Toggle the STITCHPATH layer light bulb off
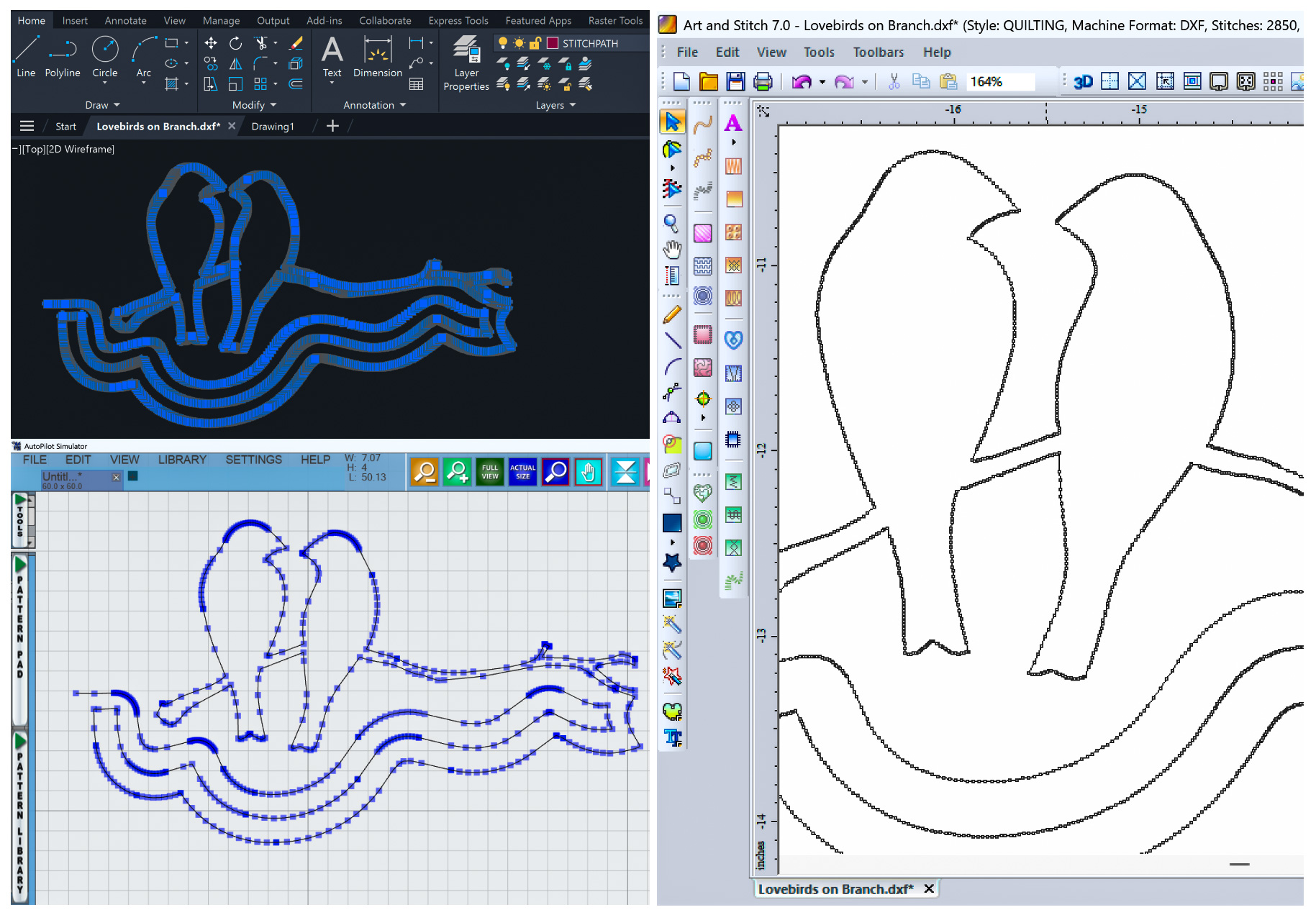1316x915 pixels. click(503, 43)
